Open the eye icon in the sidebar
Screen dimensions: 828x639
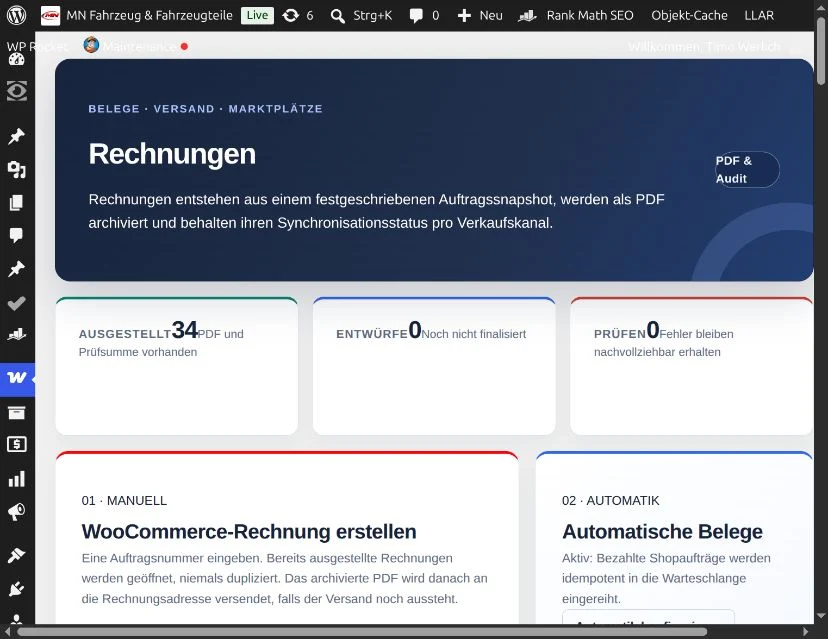(16, 91)
